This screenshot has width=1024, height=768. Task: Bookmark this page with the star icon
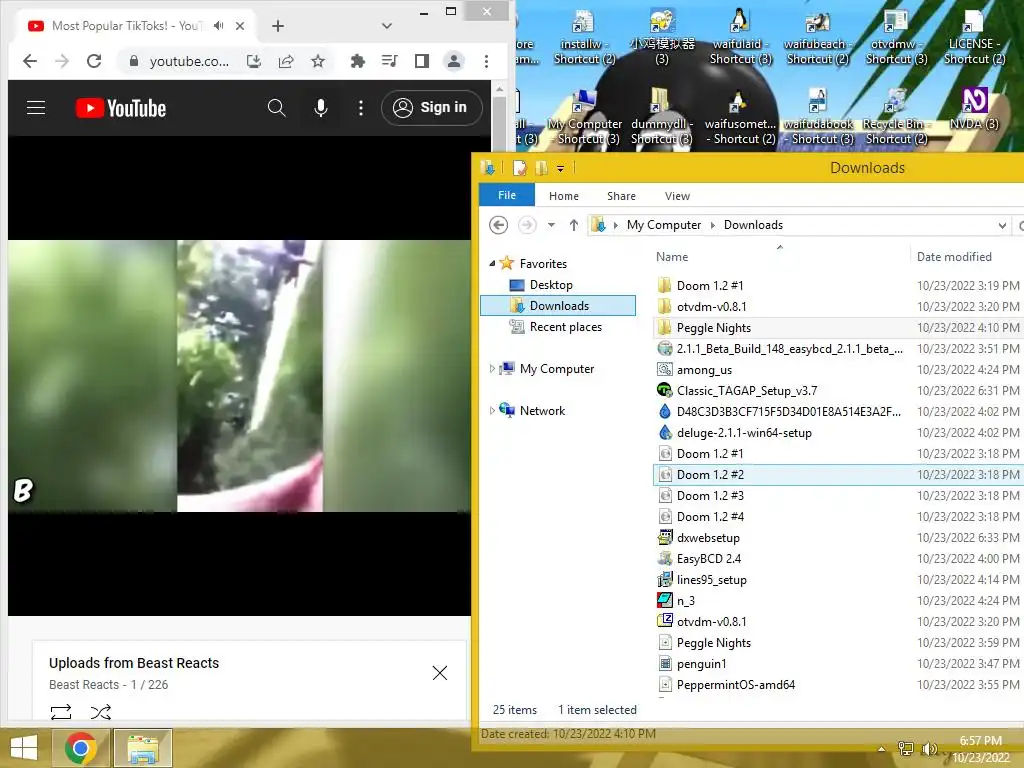318,61
